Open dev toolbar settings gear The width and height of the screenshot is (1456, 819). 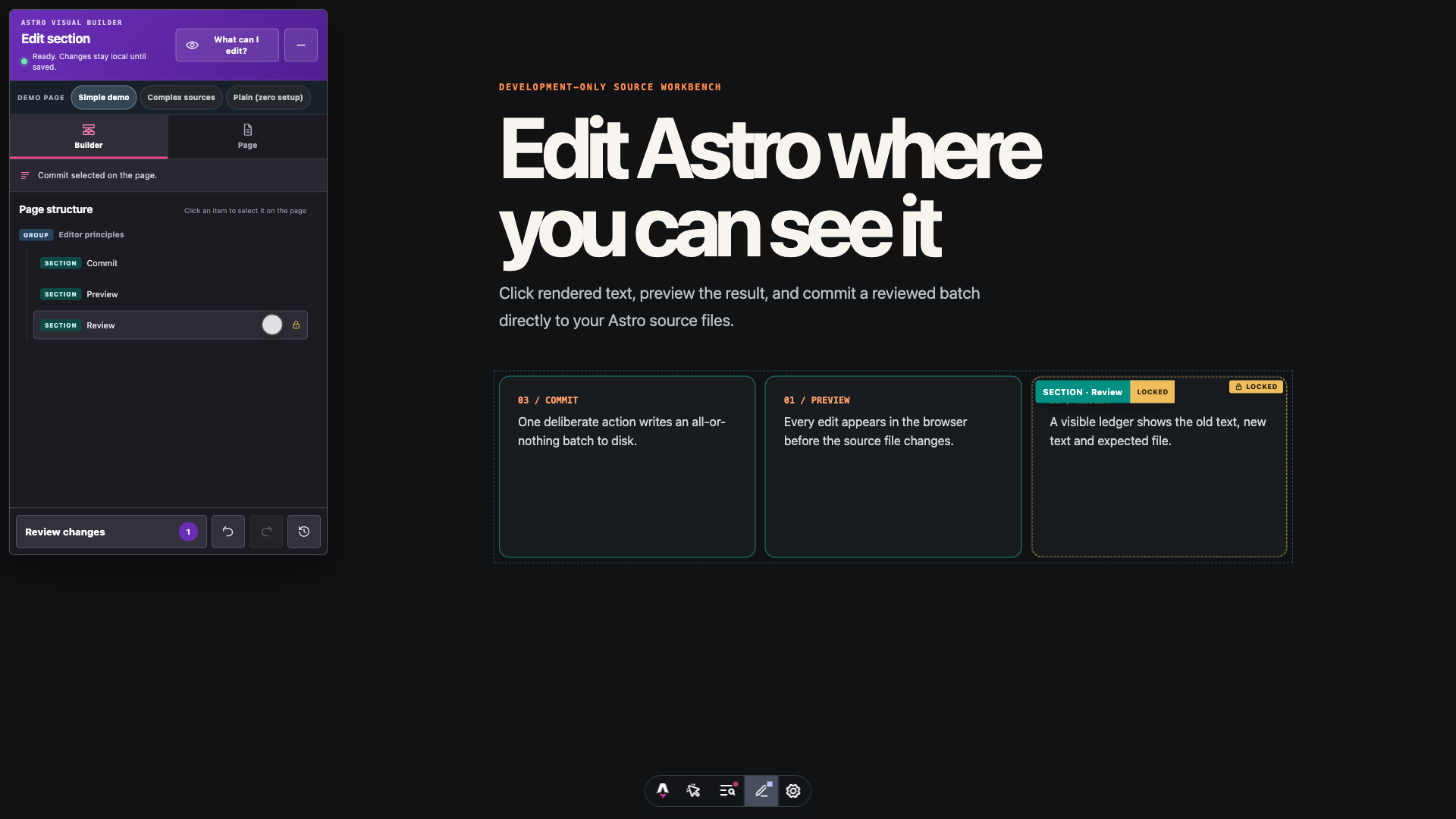point(793,791)
